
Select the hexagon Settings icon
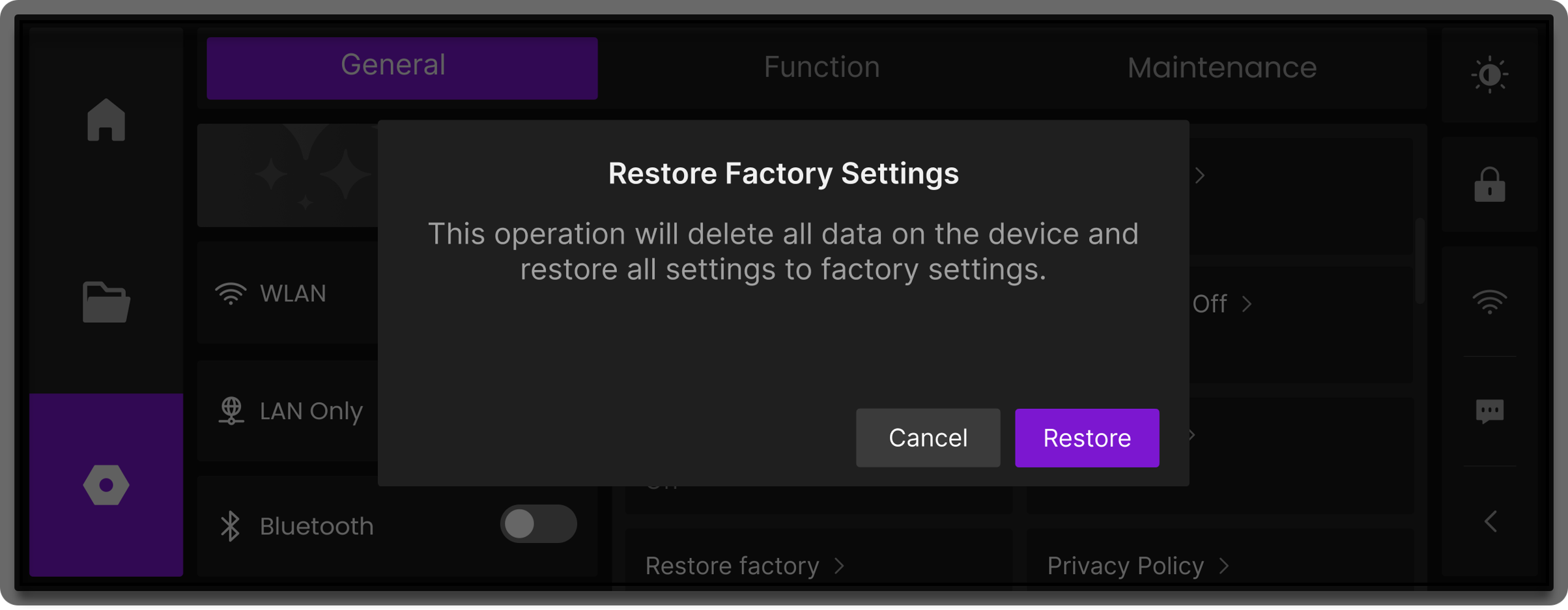point(106,485)
